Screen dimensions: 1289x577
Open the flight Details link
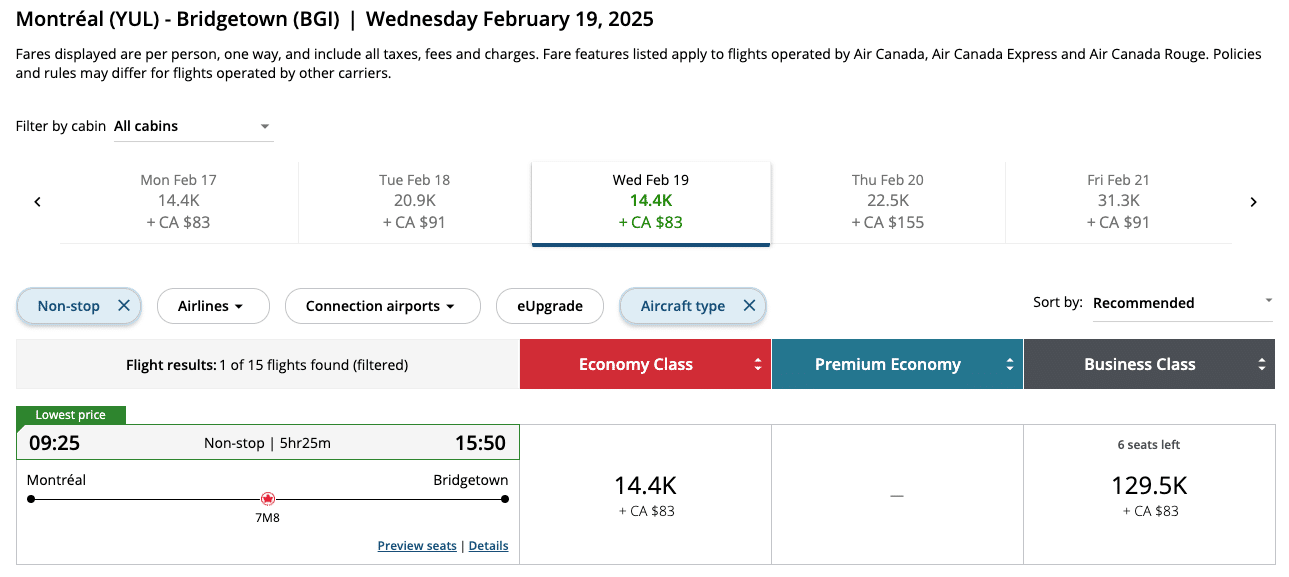488,546
